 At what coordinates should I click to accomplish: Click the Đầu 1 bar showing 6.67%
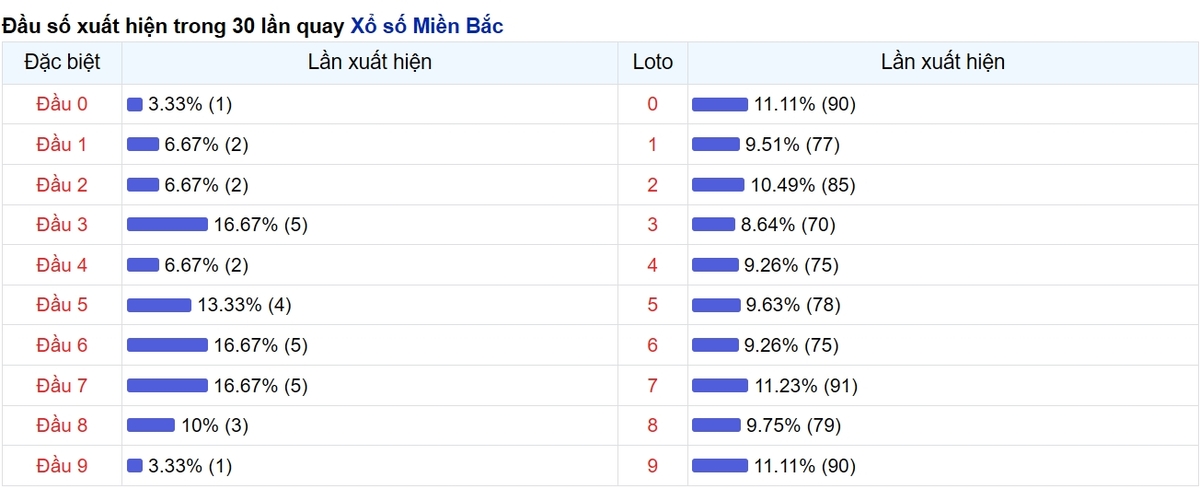coord(143,145)
